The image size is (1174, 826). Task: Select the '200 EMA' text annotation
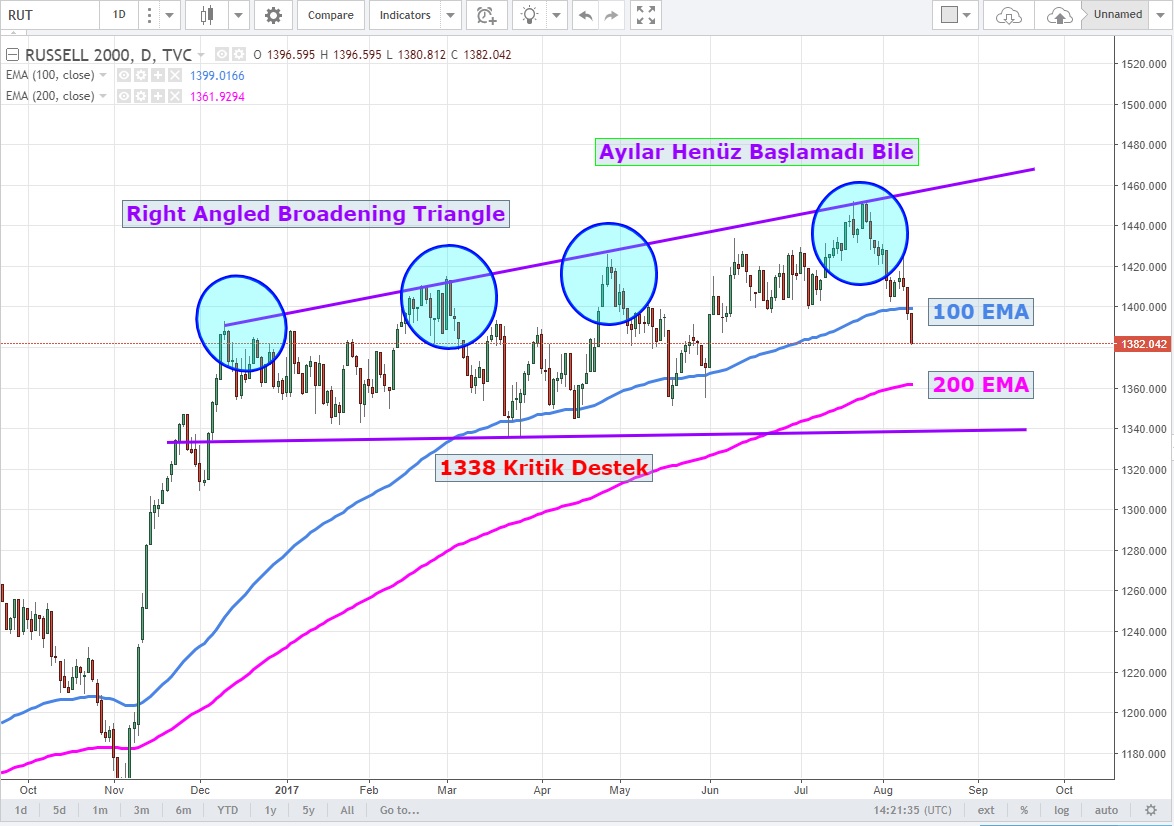tap(980, 385)
